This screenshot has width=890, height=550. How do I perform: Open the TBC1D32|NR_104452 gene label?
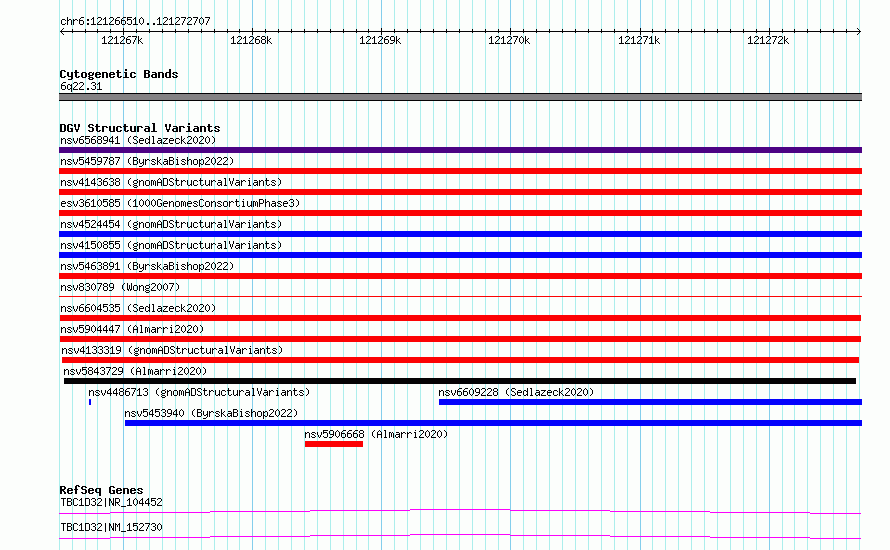(111, 502)
